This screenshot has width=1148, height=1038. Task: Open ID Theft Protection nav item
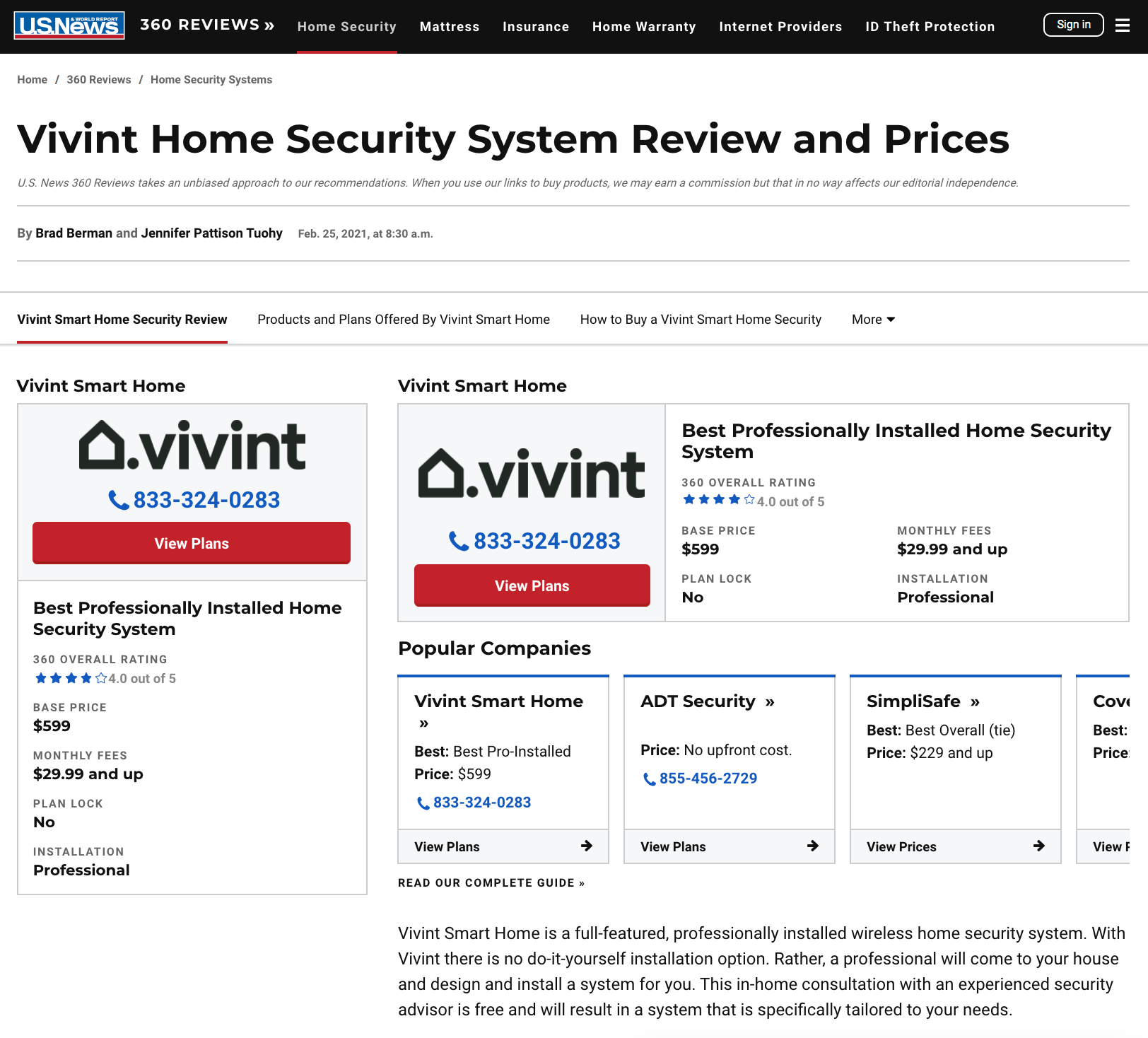point(930,27)
